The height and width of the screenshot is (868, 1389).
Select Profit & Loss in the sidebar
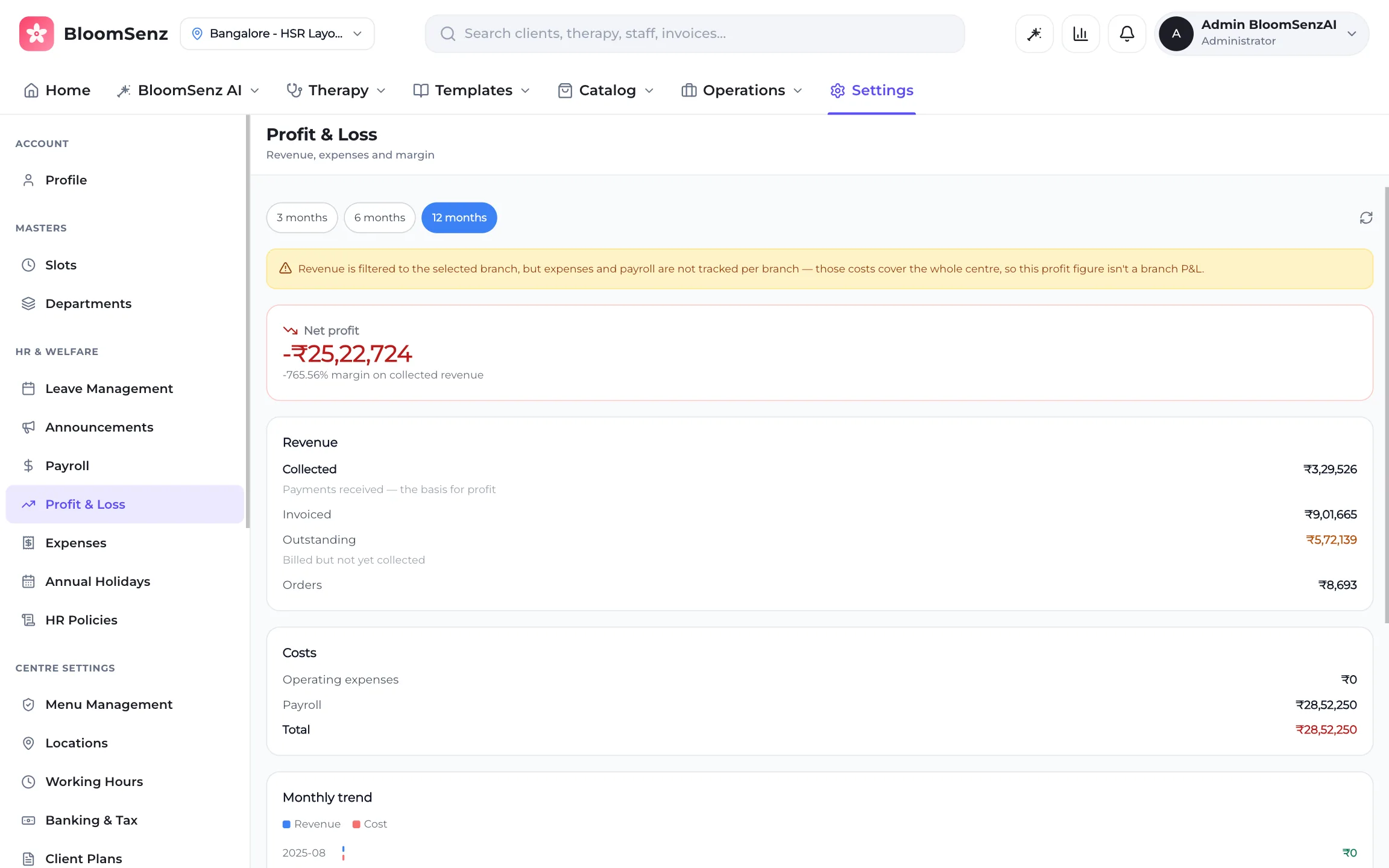(125, 505)
